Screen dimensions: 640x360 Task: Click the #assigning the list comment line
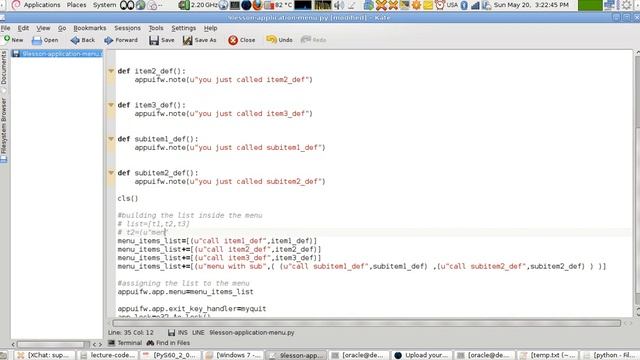[x=183, y=283]
